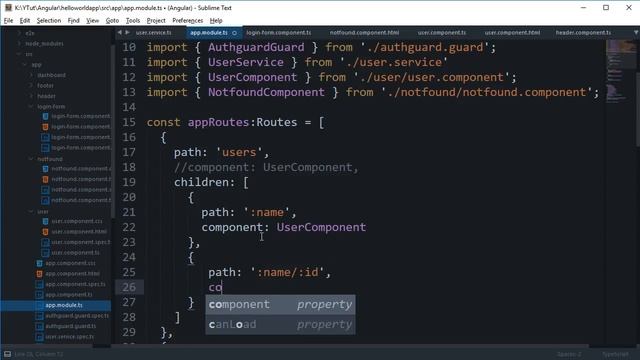Expand the e2e folder in sidebar

tap(19, 33)
